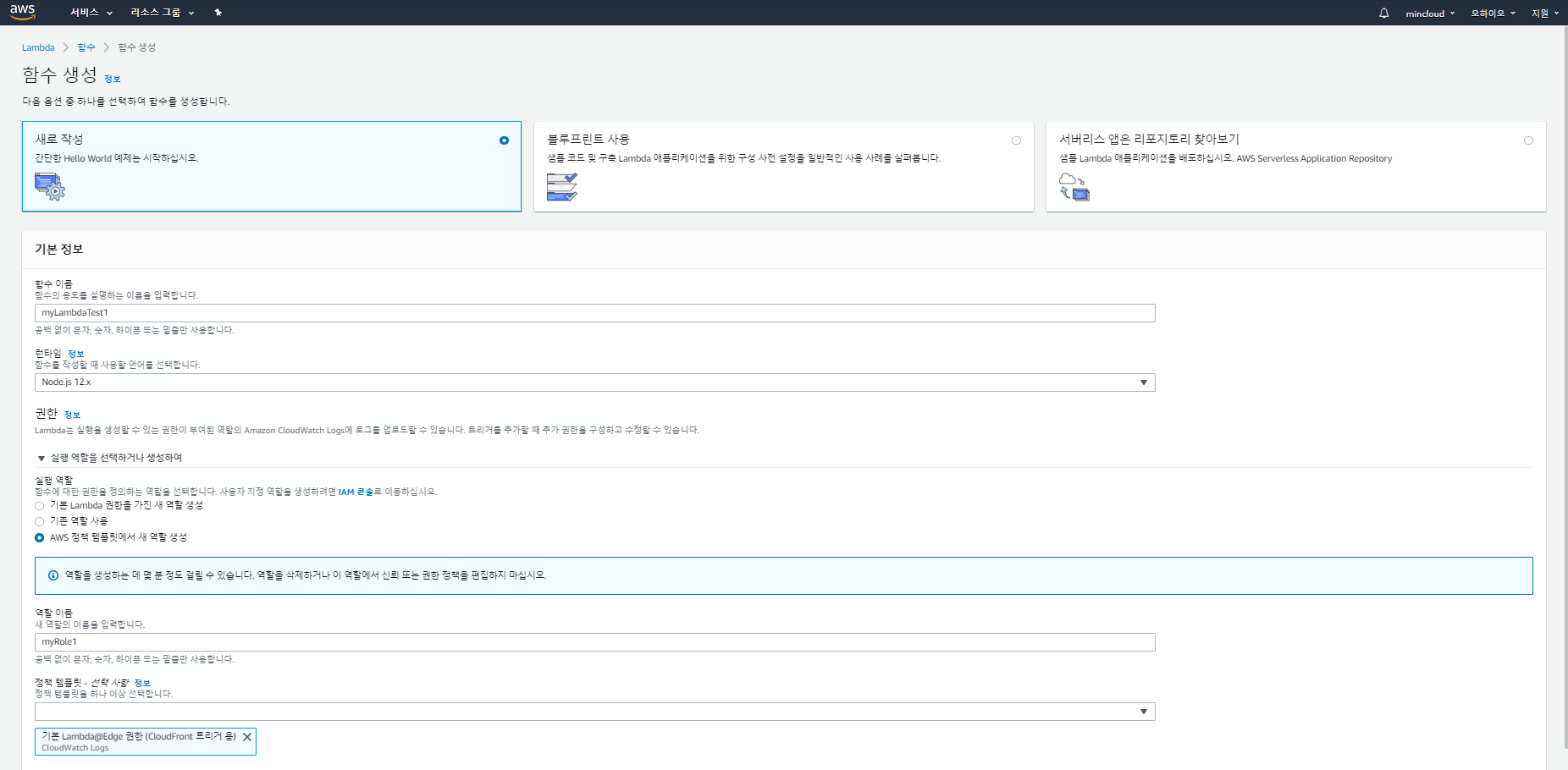The height and width of the screenshot is (770, 1568).
Task: Select the 블루프린트 사용 radio option
Action: pos(1016,140)
